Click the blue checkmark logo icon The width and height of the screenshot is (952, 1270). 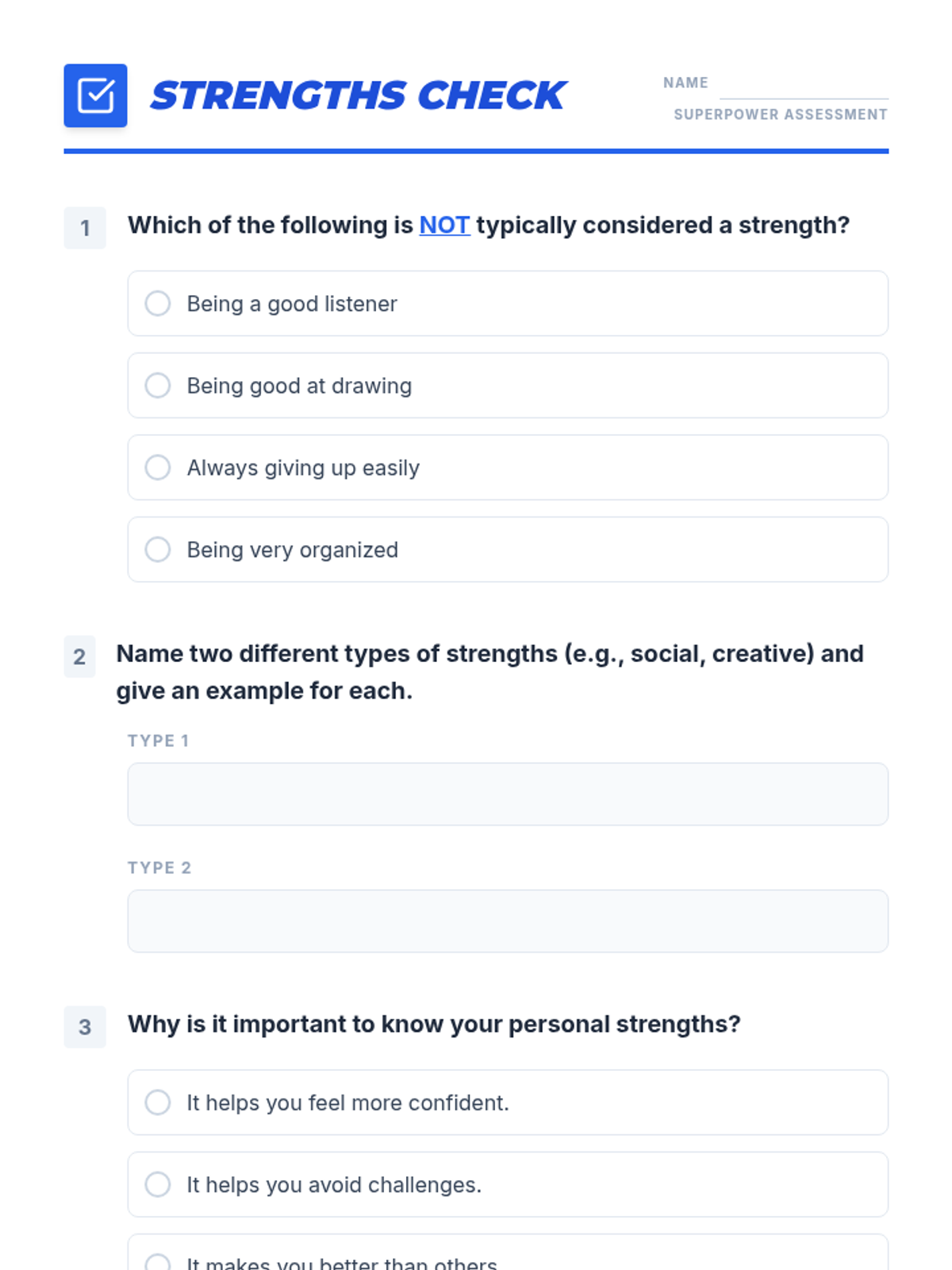point(95,95)
